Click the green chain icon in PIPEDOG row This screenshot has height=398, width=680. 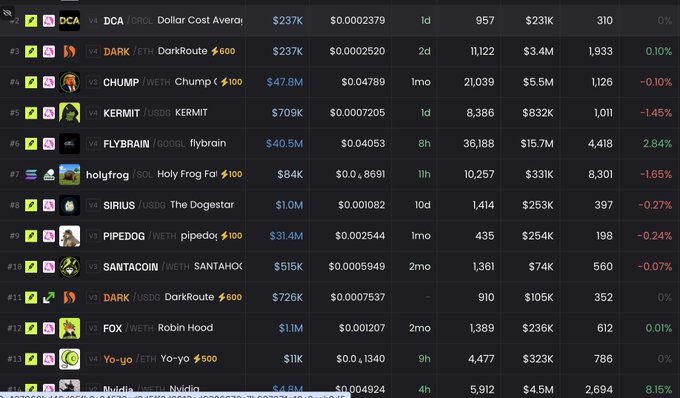tap(31, 236)
